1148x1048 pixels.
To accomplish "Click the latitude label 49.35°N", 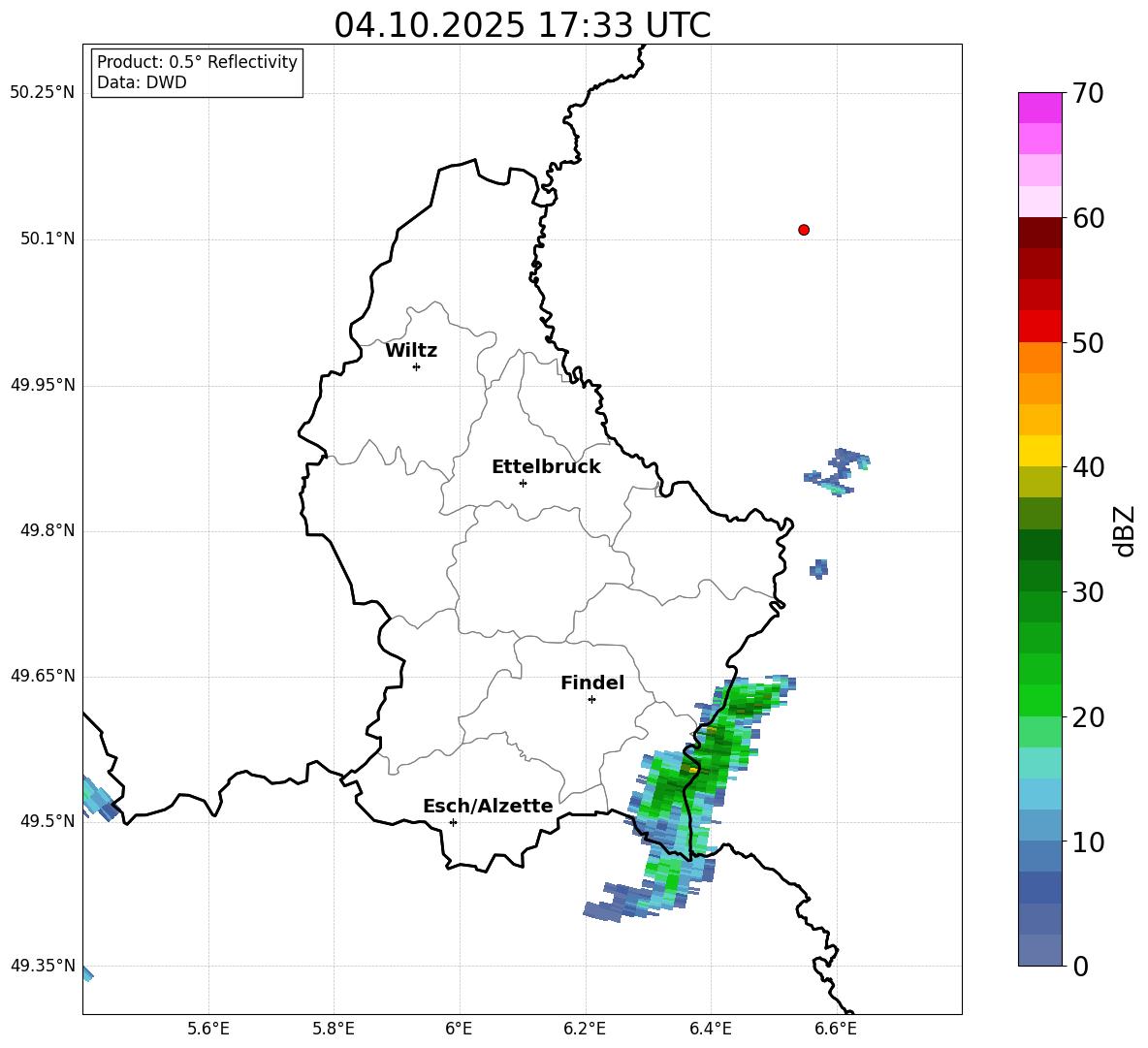I will point(43,966).
